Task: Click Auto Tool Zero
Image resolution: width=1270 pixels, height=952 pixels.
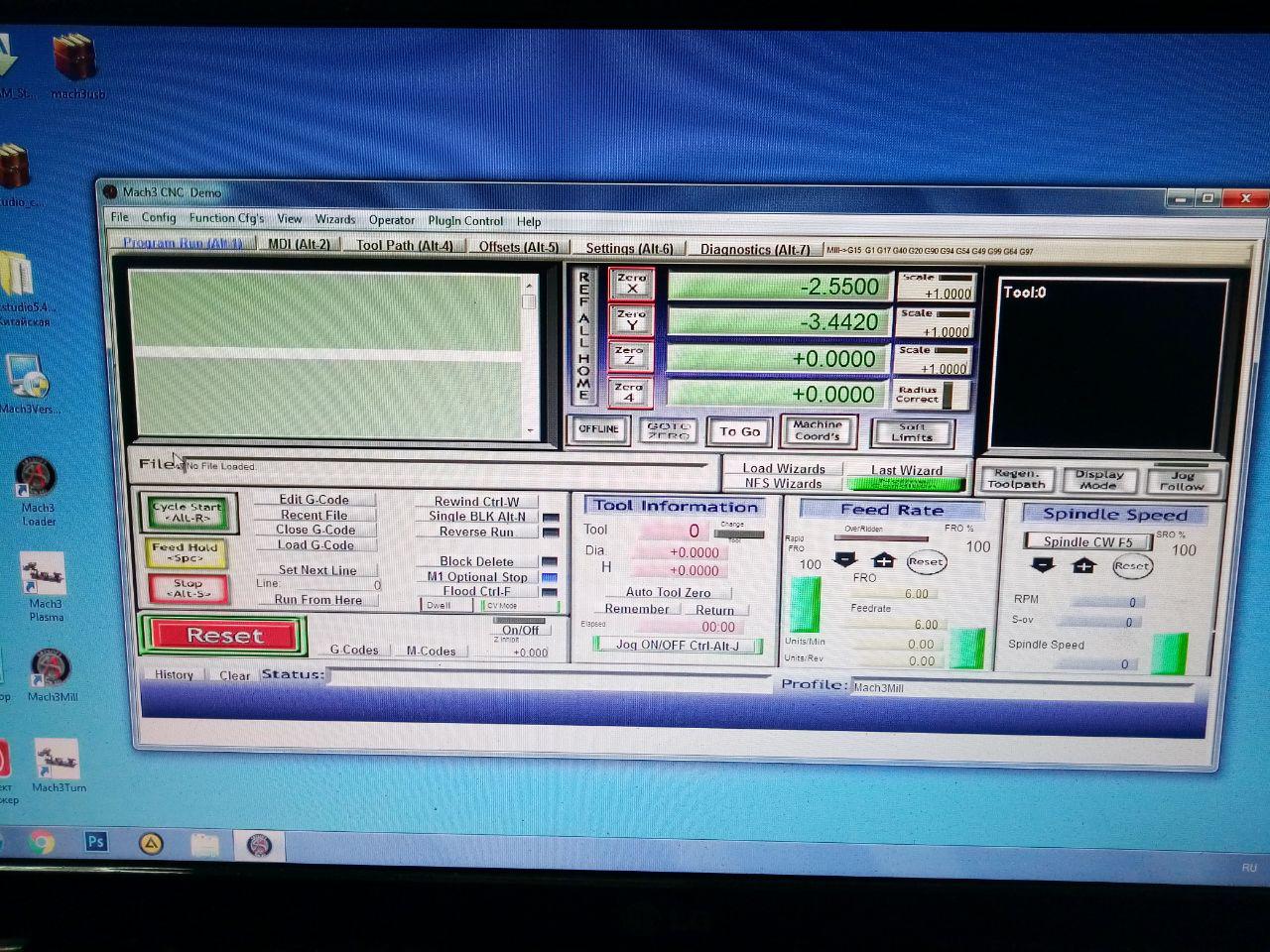Action: [668, 592]
